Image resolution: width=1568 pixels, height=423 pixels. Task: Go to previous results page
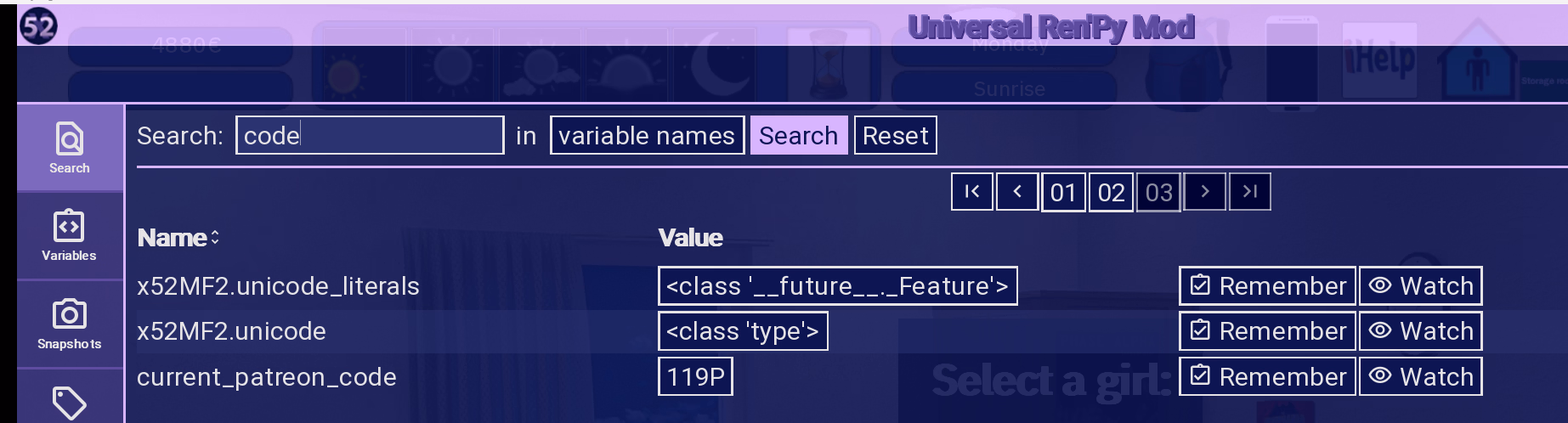tap(1017, 192)
